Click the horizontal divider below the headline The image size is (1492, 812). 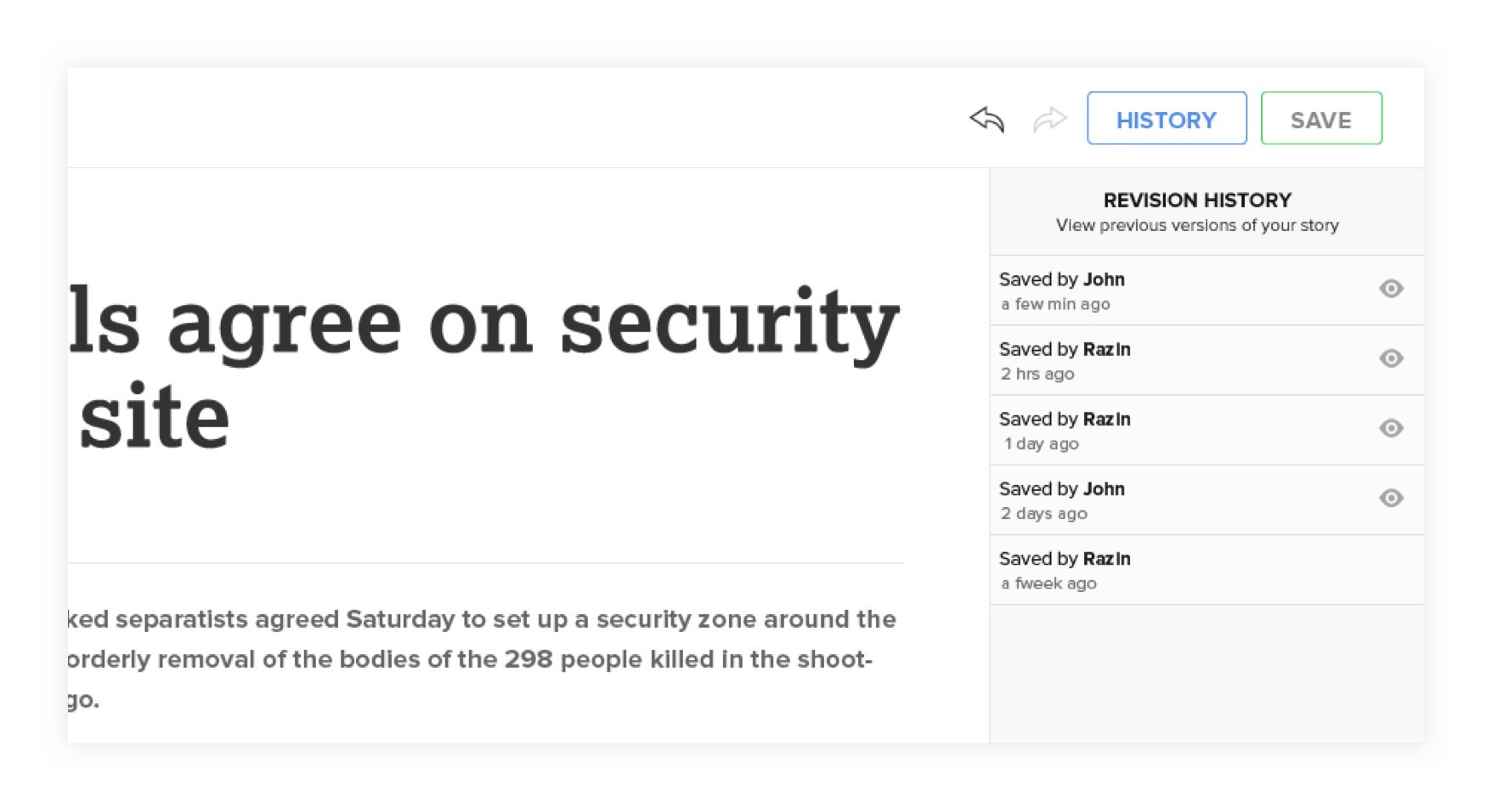coord(485,563)
